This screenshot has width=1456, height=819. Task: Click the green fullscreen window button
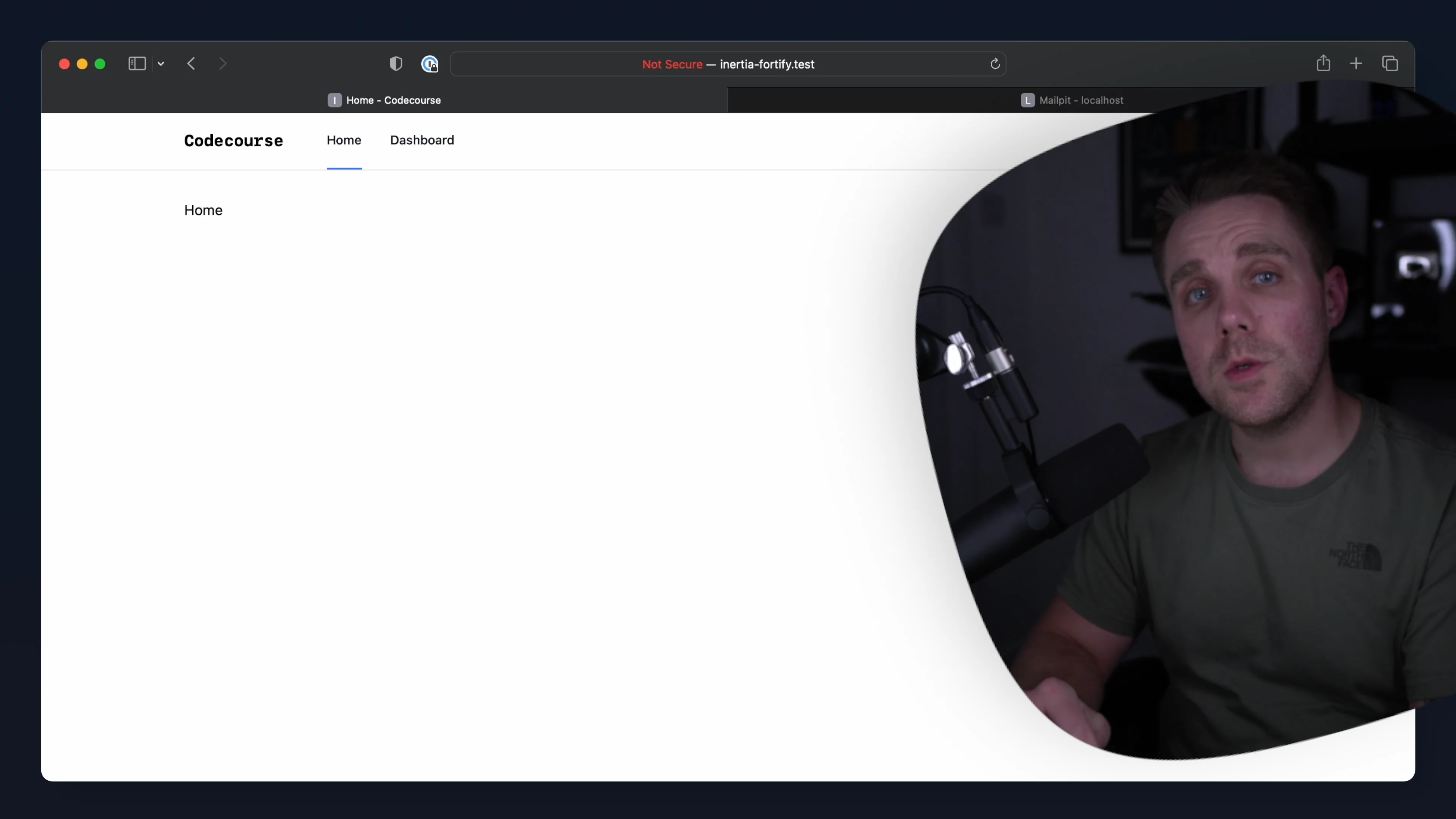100,64
